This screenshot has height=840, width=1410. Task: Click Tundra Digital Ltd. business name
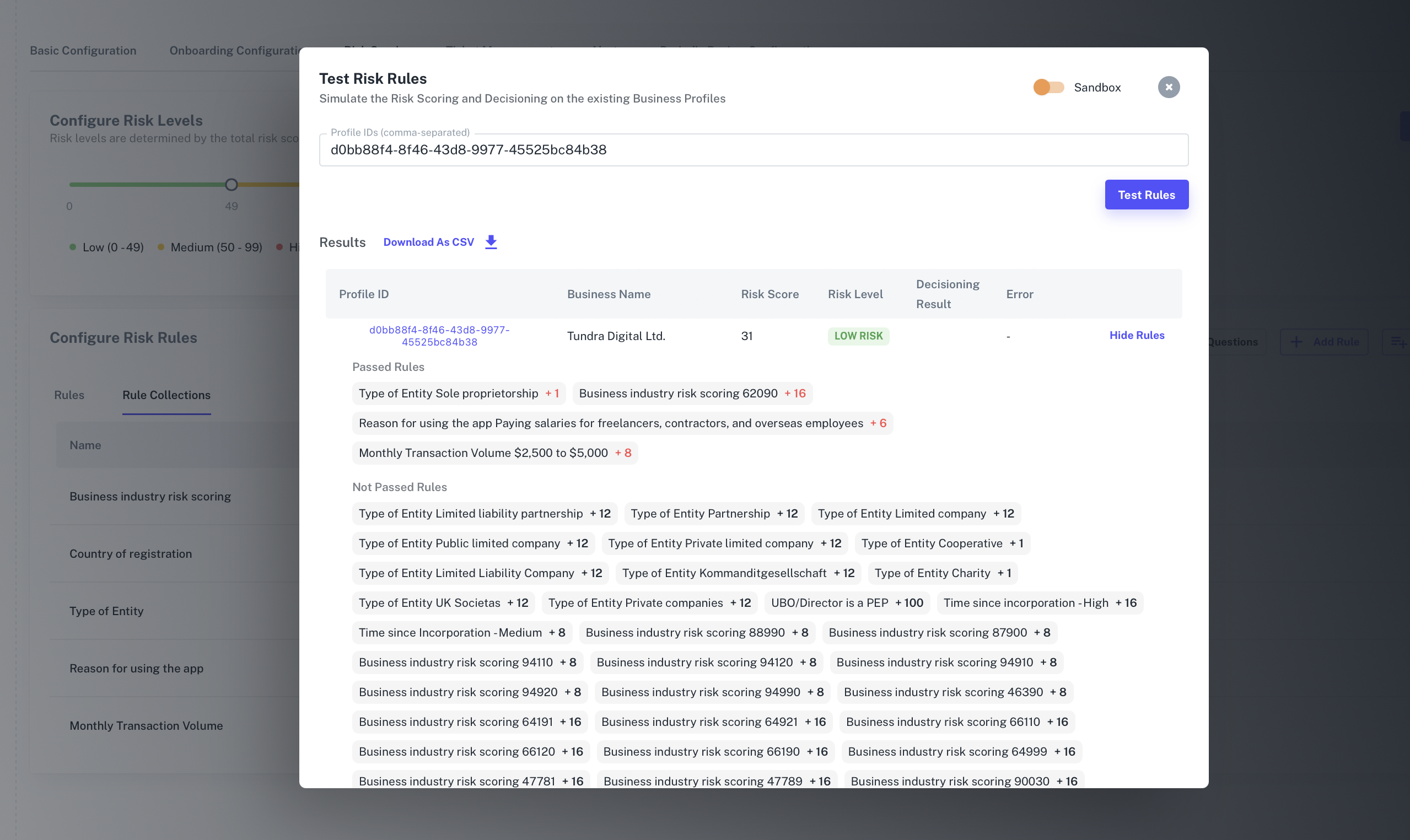pos(616,336)
